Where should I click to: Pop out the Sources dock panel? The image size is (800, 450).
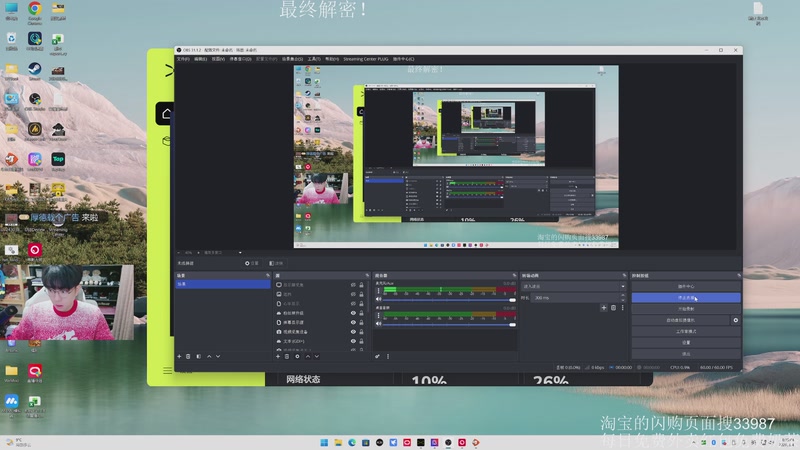click(367, 276)
